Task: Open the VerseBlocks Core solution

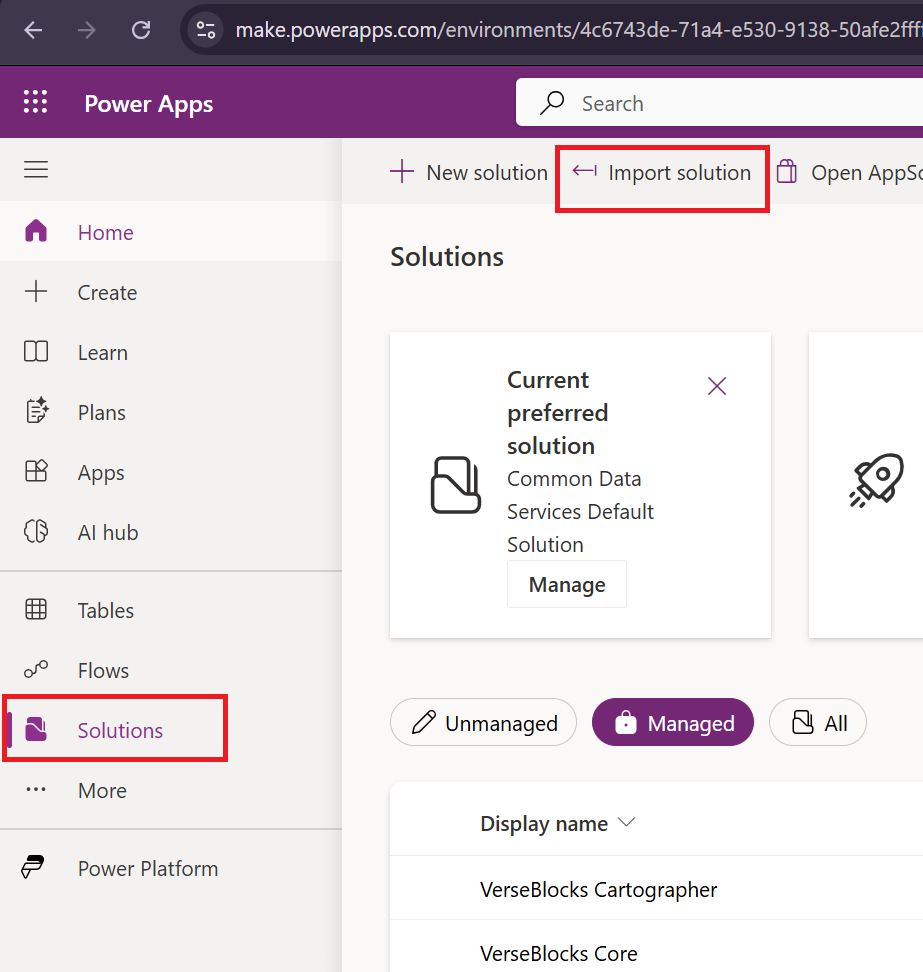Action: click(559, 953)
